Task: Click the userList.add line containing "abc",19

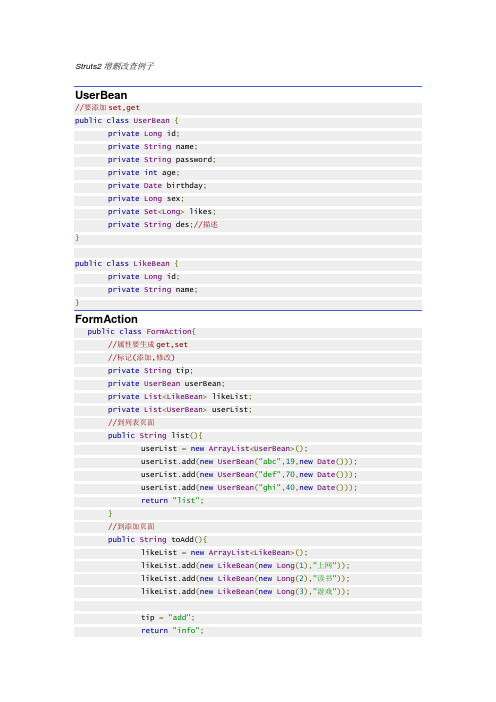Action: [x=249, y=461]
